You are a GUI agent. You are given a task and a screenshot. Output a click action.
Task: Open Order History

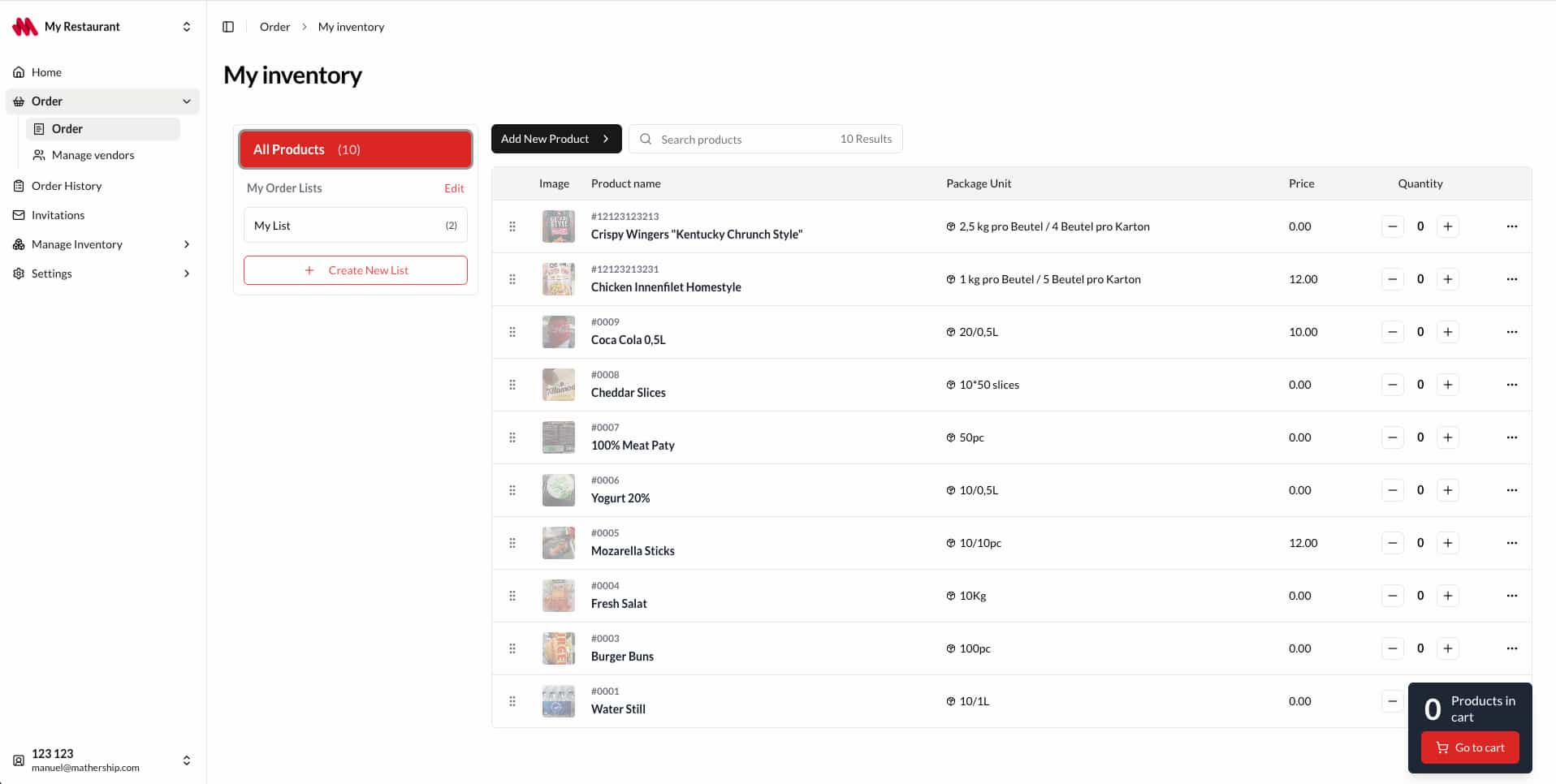tap(102, 186)
